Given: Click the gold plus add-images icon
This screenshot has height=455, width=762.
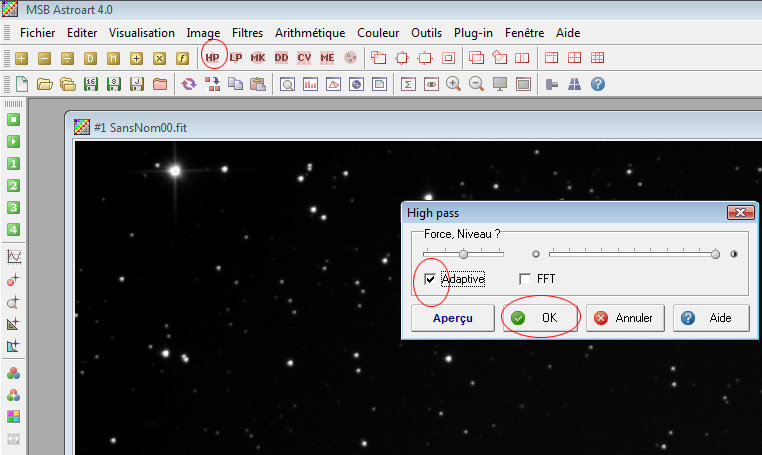Looking at the screenshot, I should (21, 58).
